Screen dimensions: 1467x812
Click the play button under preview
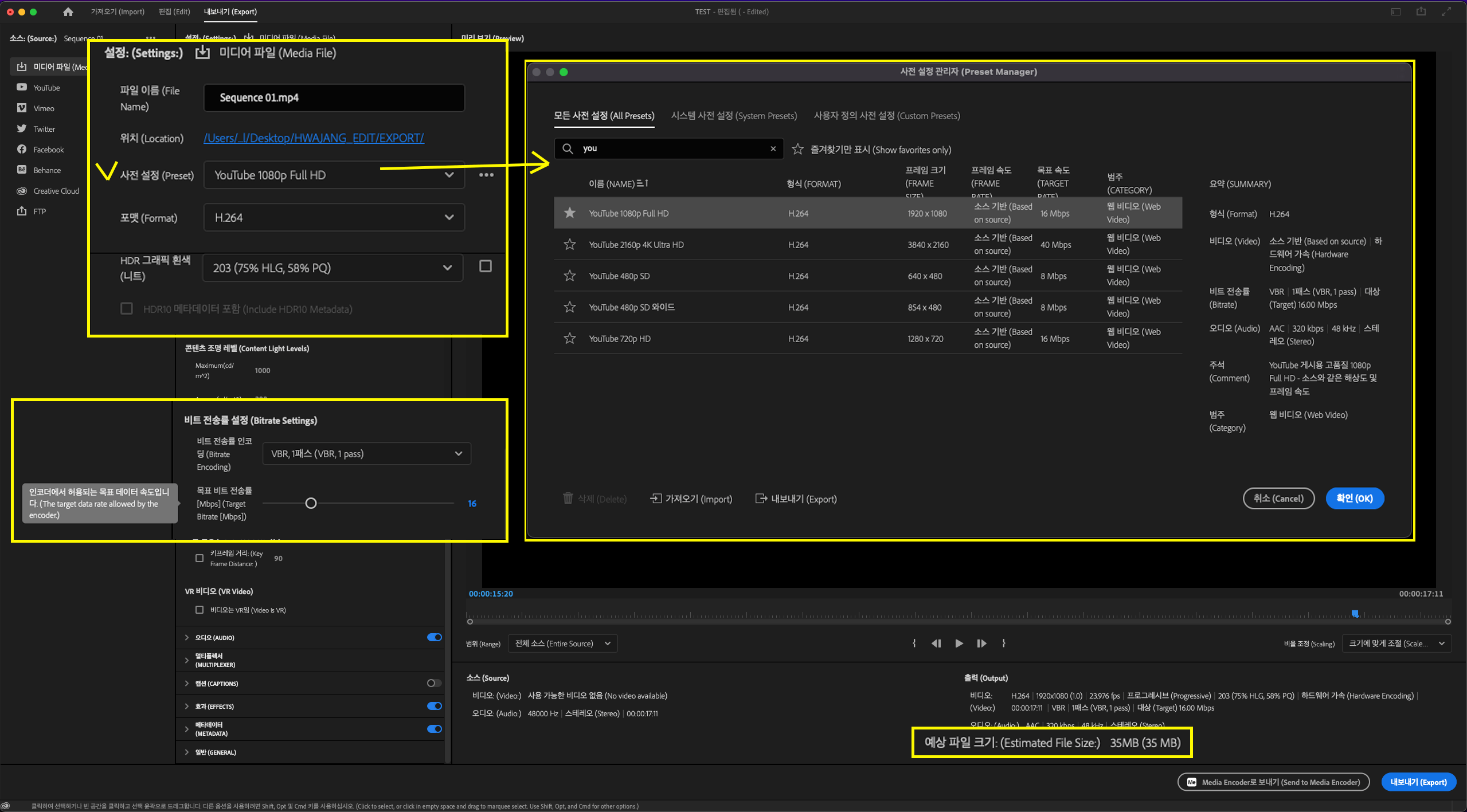point(959,644)
